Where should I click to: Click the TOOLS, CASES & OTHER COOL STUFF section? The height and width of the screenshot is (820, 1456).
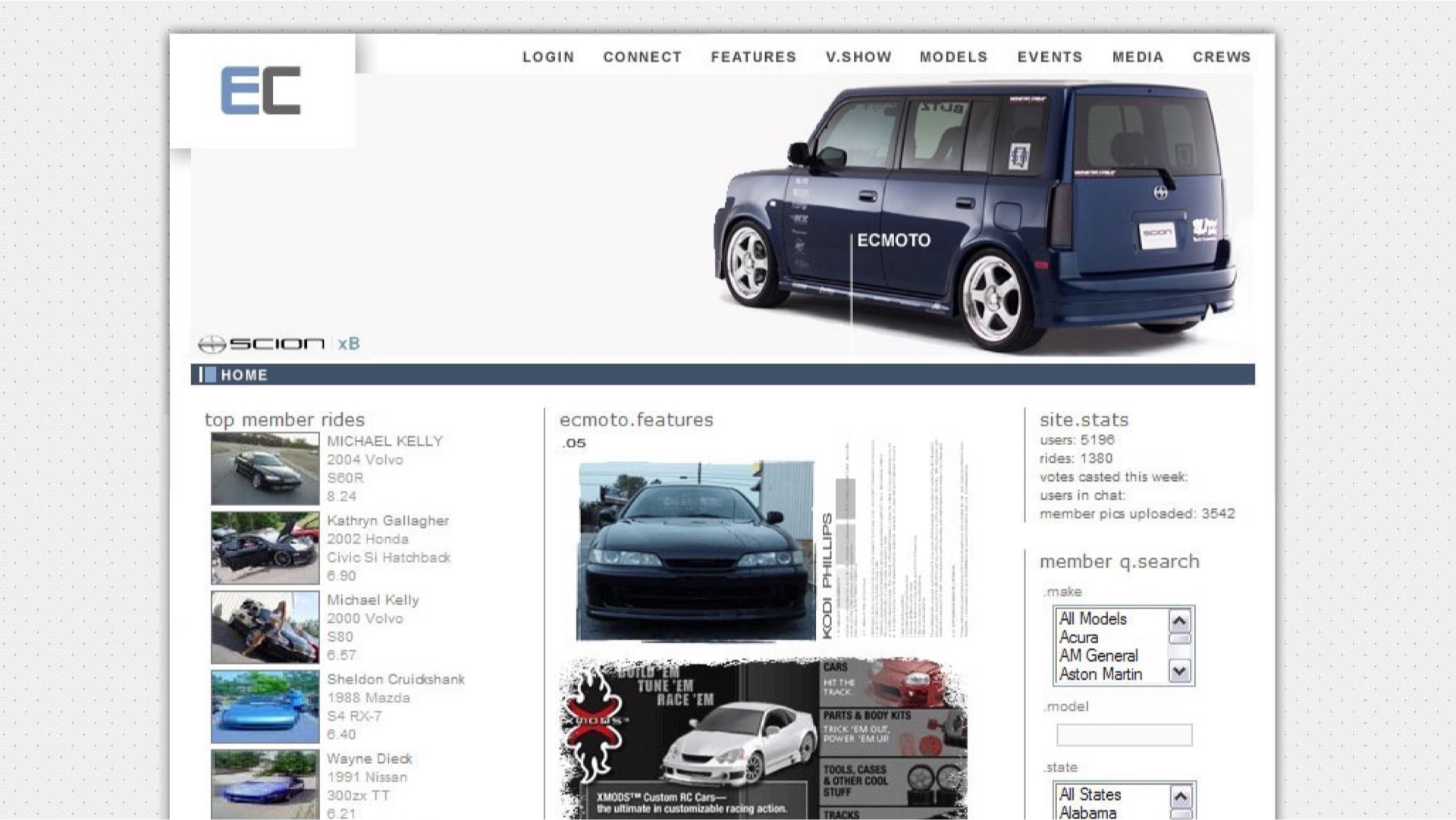point(893,781)
